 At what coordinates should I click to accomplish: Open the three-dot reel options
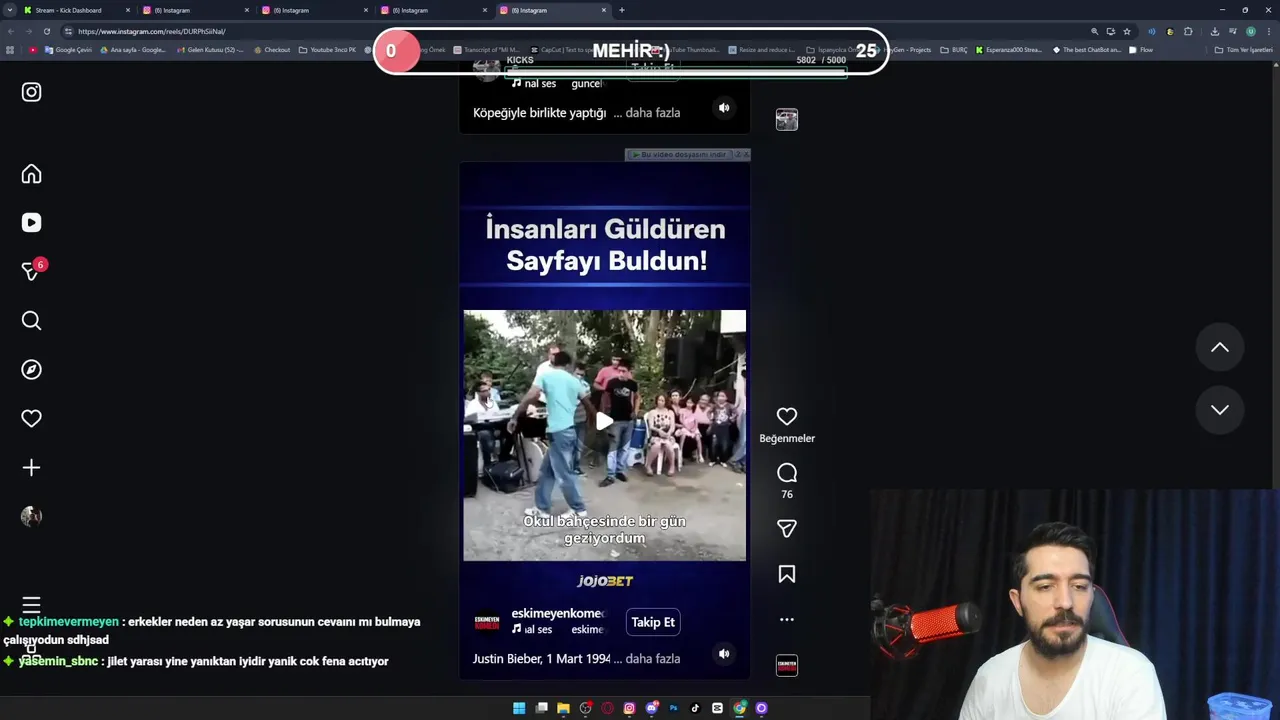pyautogui.click(x=787, y=619)
